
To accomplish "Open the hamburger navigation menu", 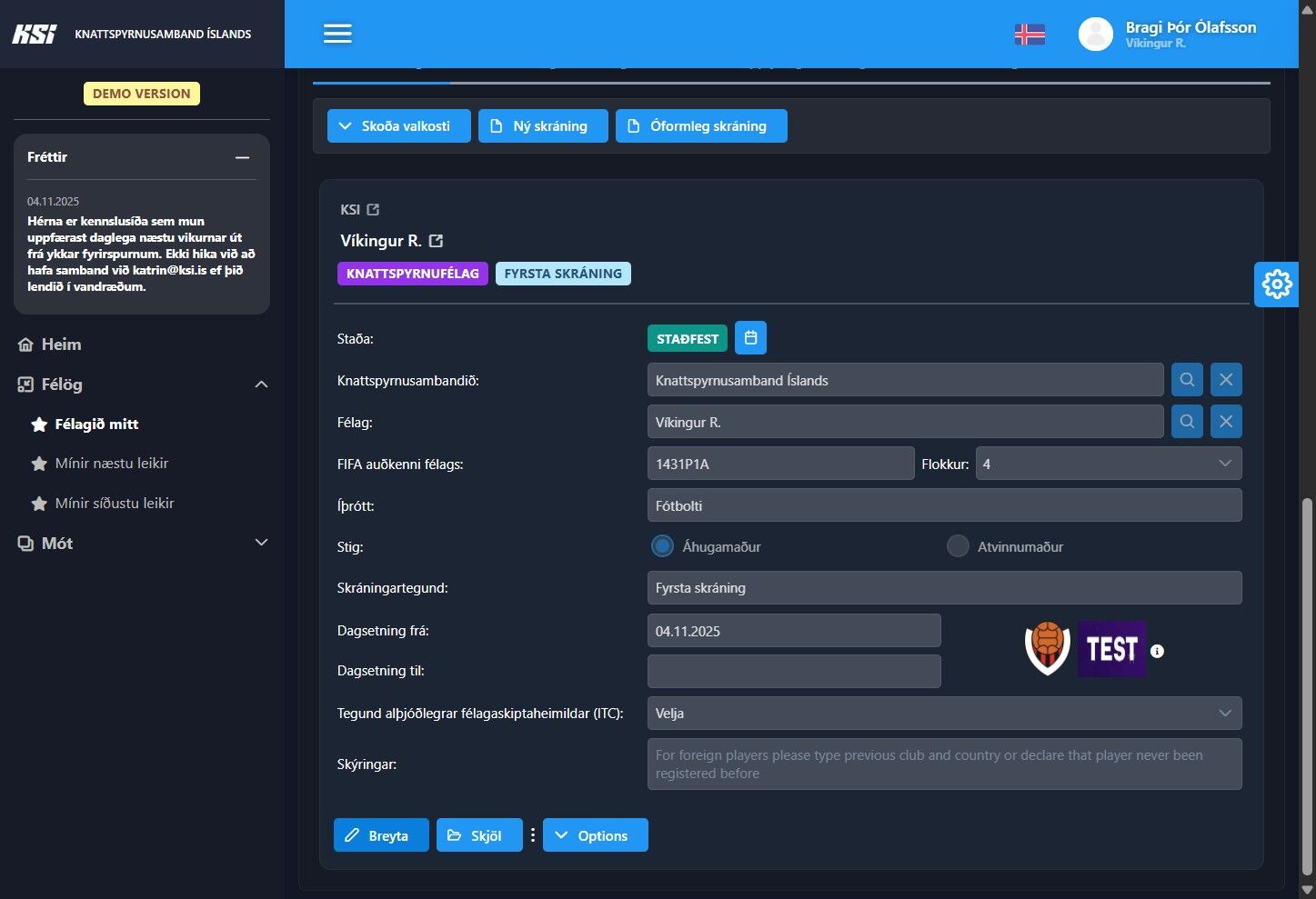I will pos(337,34).
